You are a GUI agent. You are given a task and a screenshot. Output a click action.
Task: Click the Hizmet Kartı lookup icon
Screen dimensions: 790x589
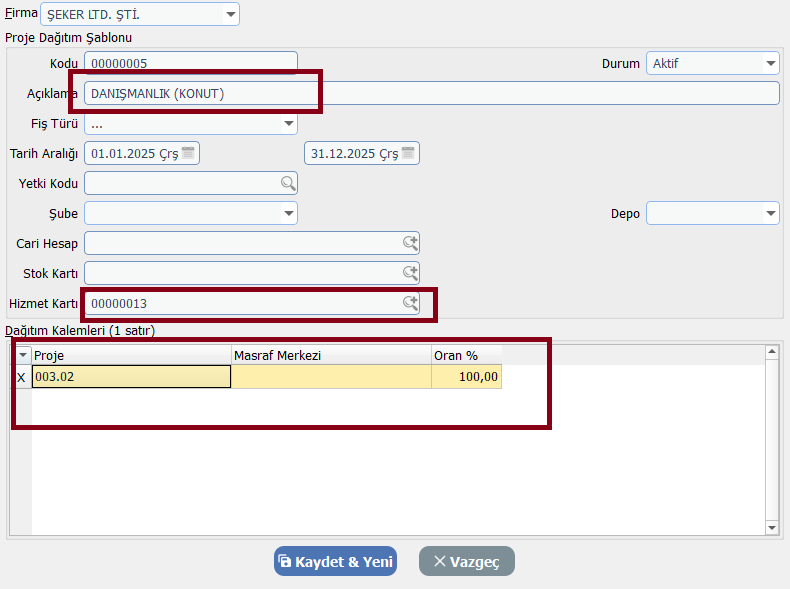(410, 303)
